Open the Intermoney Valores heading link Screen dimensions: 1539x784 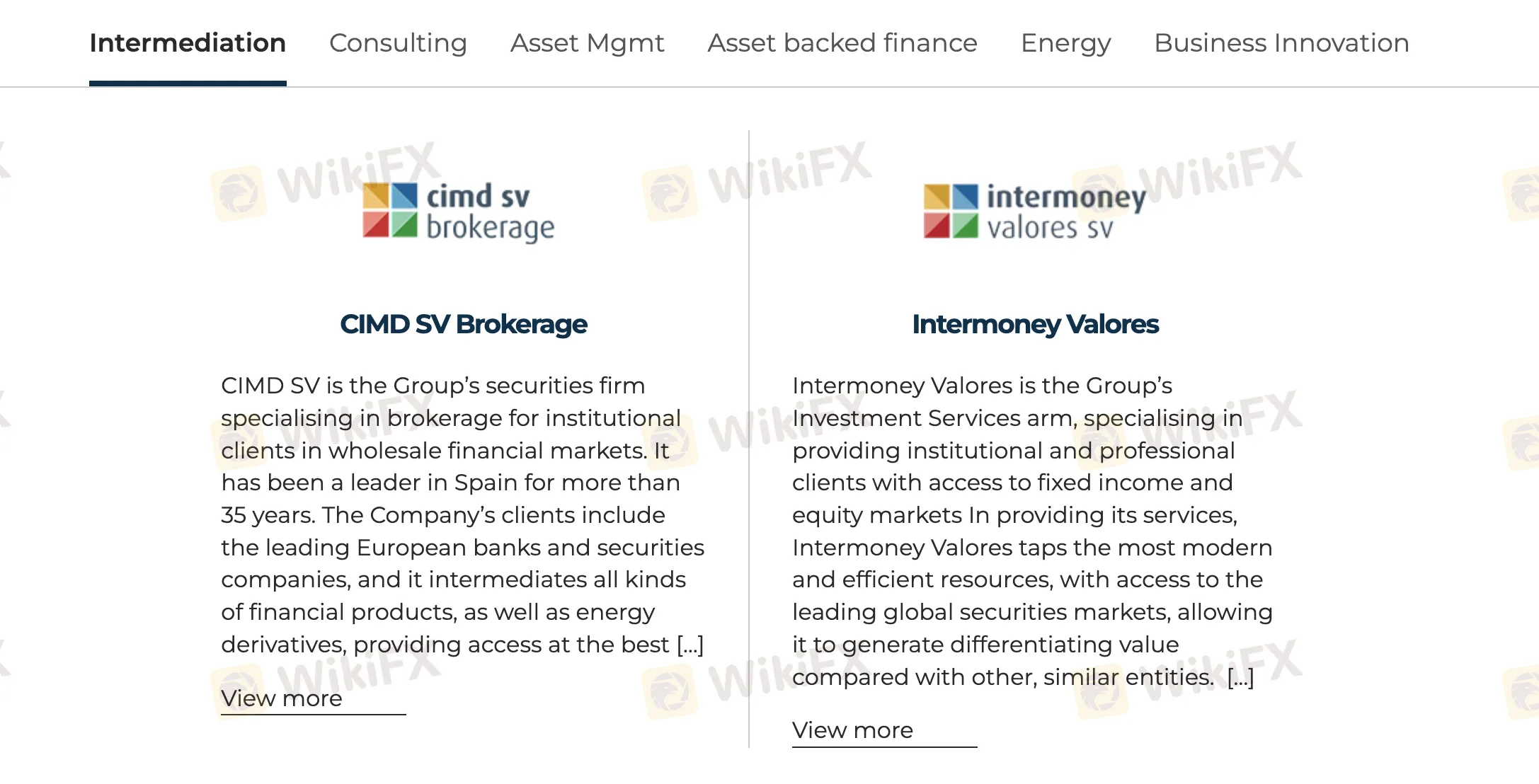(1035, 324)
